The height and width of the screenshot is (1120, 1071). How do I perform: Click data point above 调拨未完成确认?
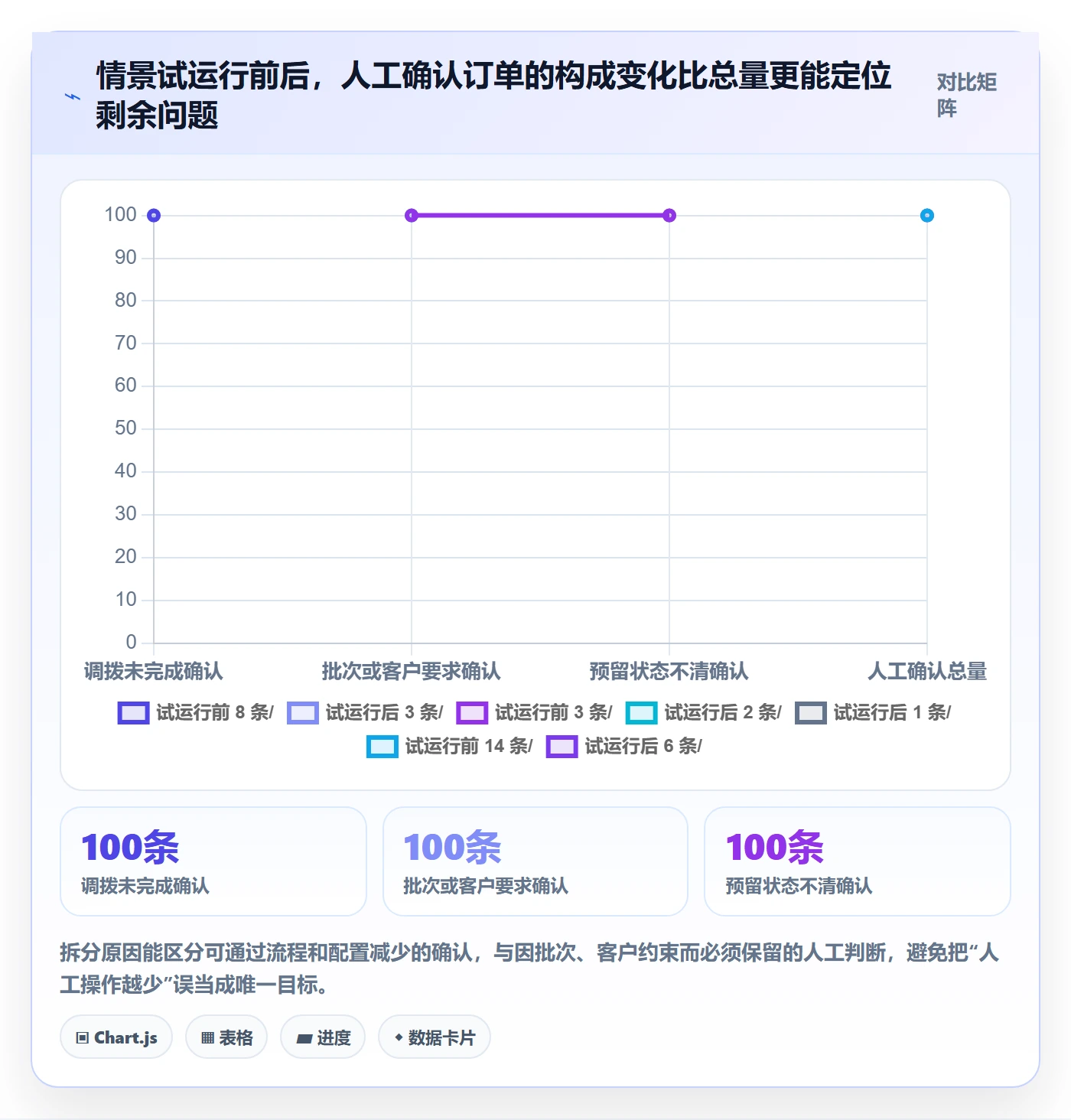pyautogui.click(x=154, y=216)
